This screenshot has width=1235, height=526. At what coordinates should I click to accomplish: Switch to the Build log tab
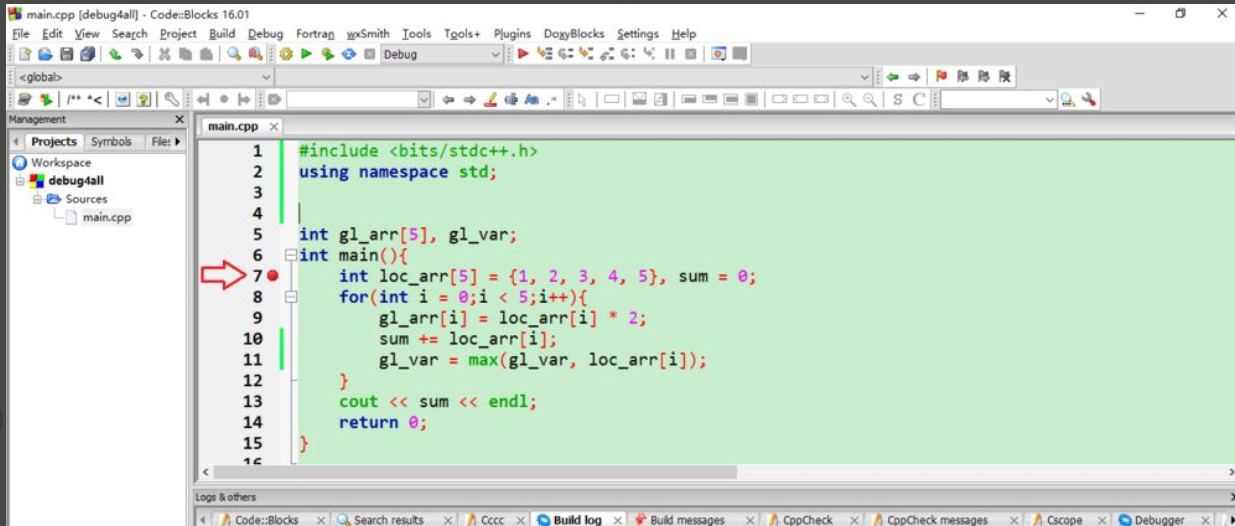coord(577,520)
